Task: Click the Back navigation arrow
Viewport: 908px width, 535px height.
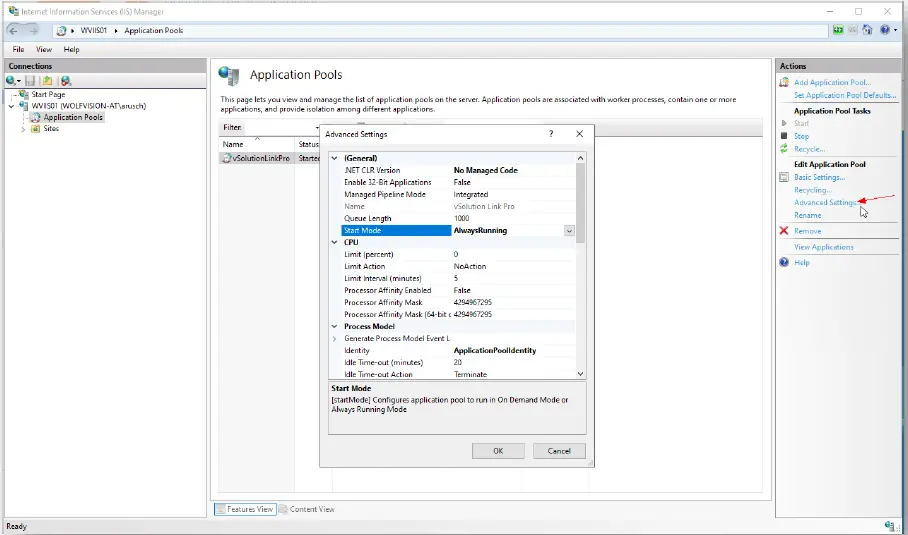Action: (x=13, y=30)
